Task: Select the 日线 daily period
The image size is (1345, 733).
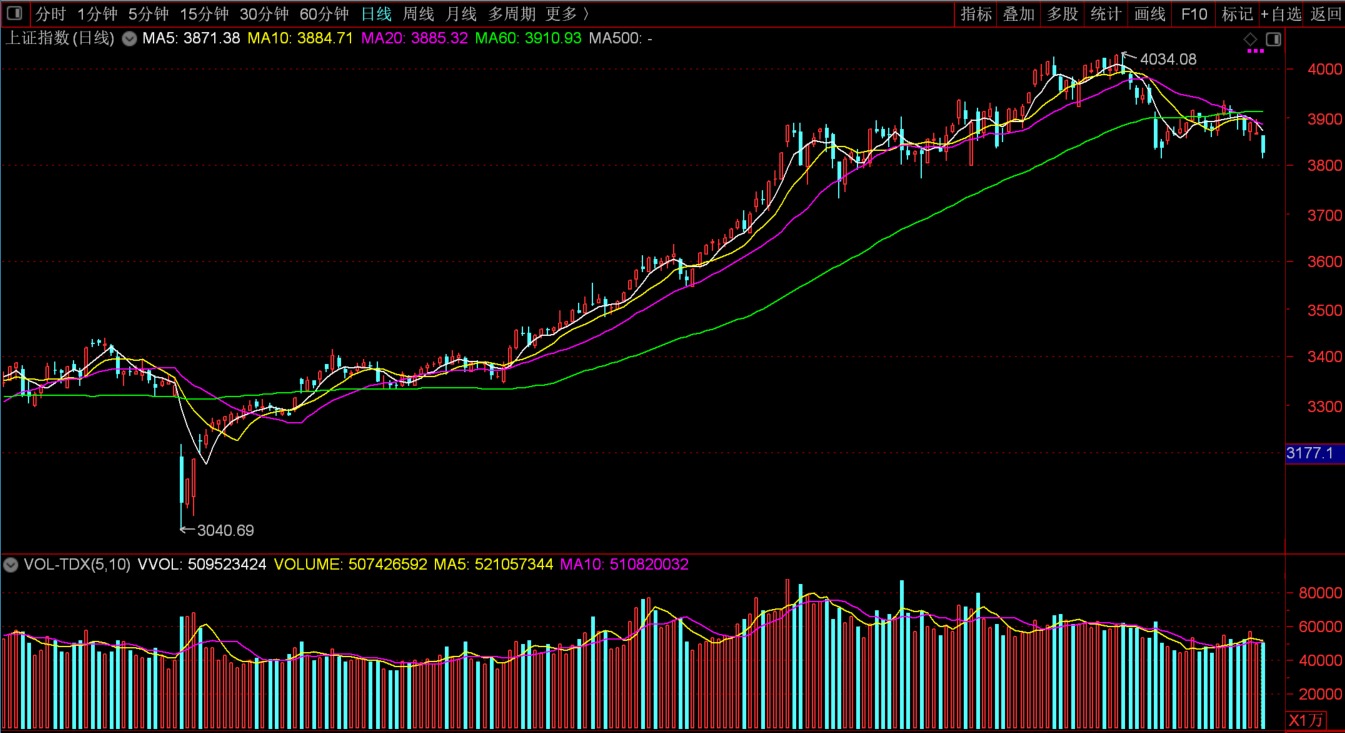Action: 376,14
